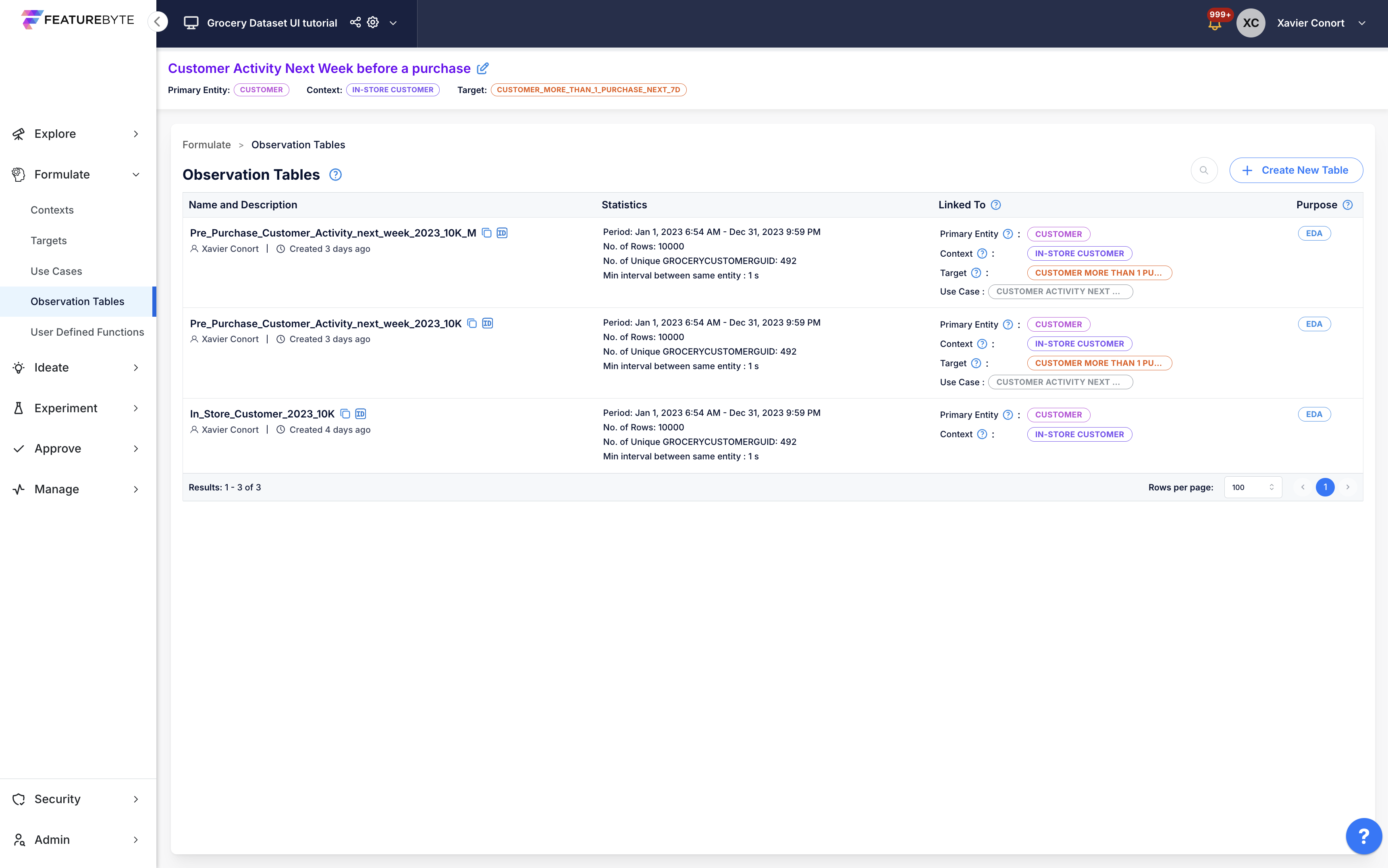1388x868 pixels.
Task: Select User Defined Functions menu item
Action: coord(87,332)
